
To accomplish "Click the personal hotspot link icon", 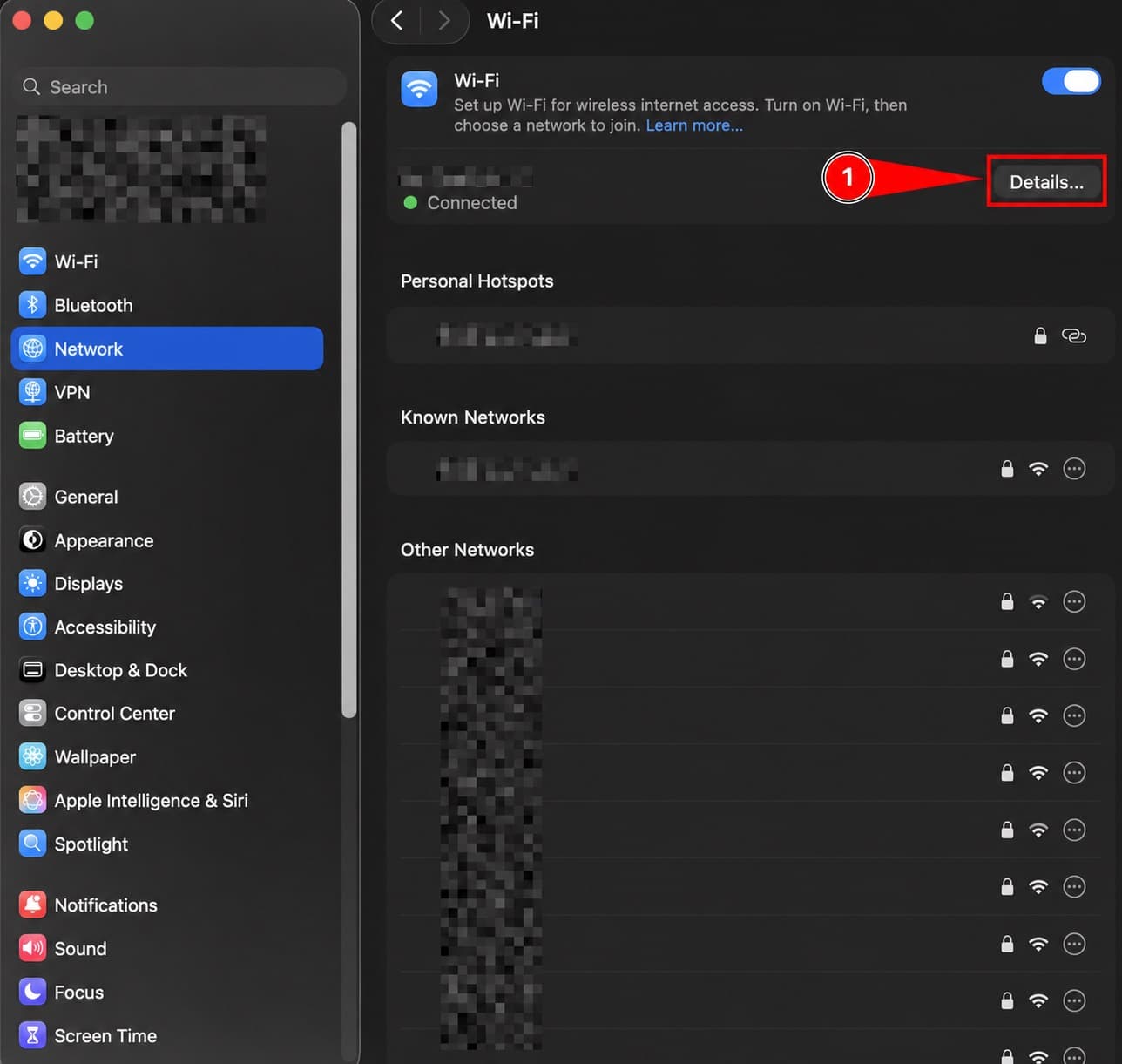I will [x=1074, y=335].
